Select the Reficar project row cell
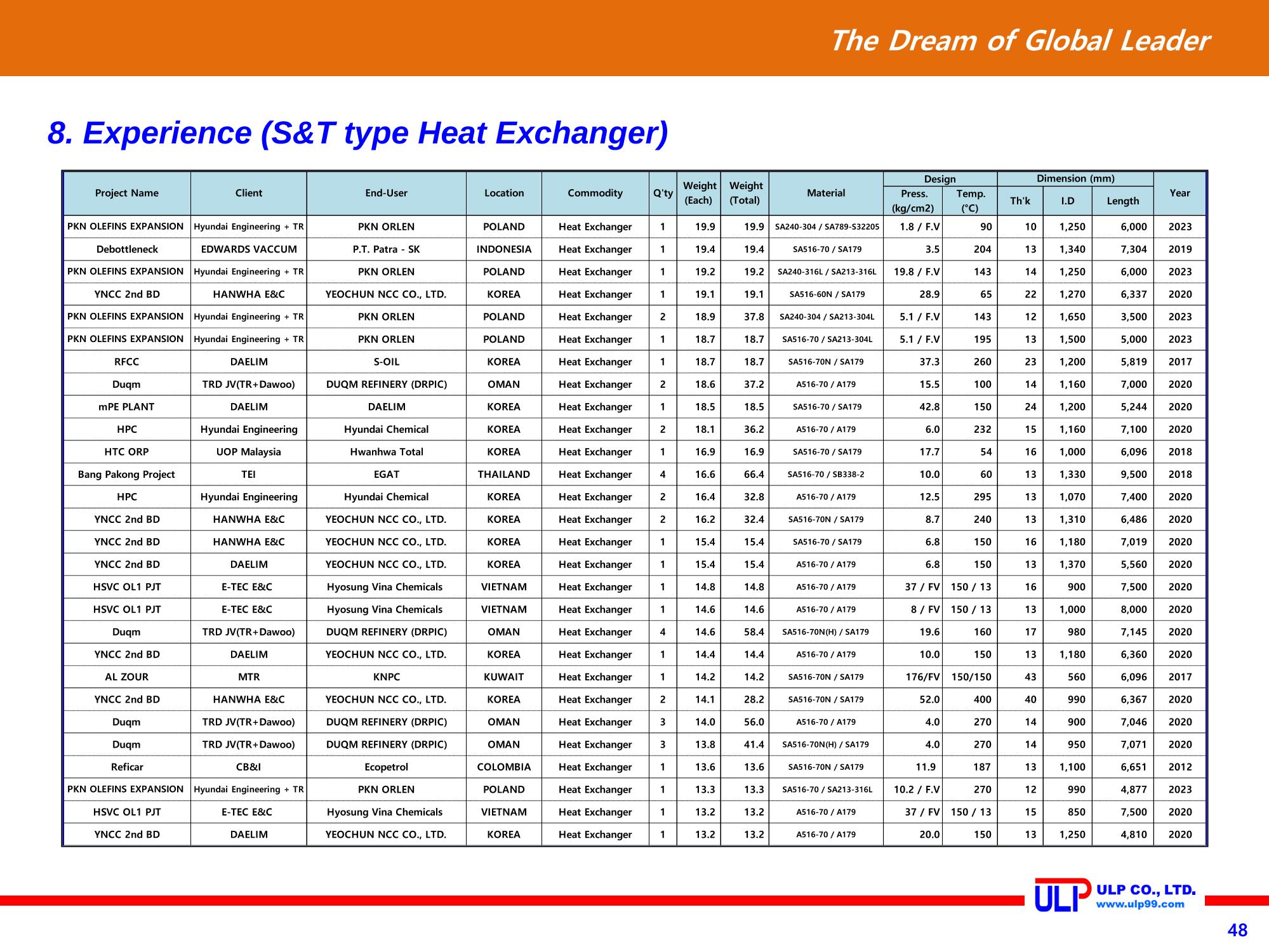 [x=127, y=767]
